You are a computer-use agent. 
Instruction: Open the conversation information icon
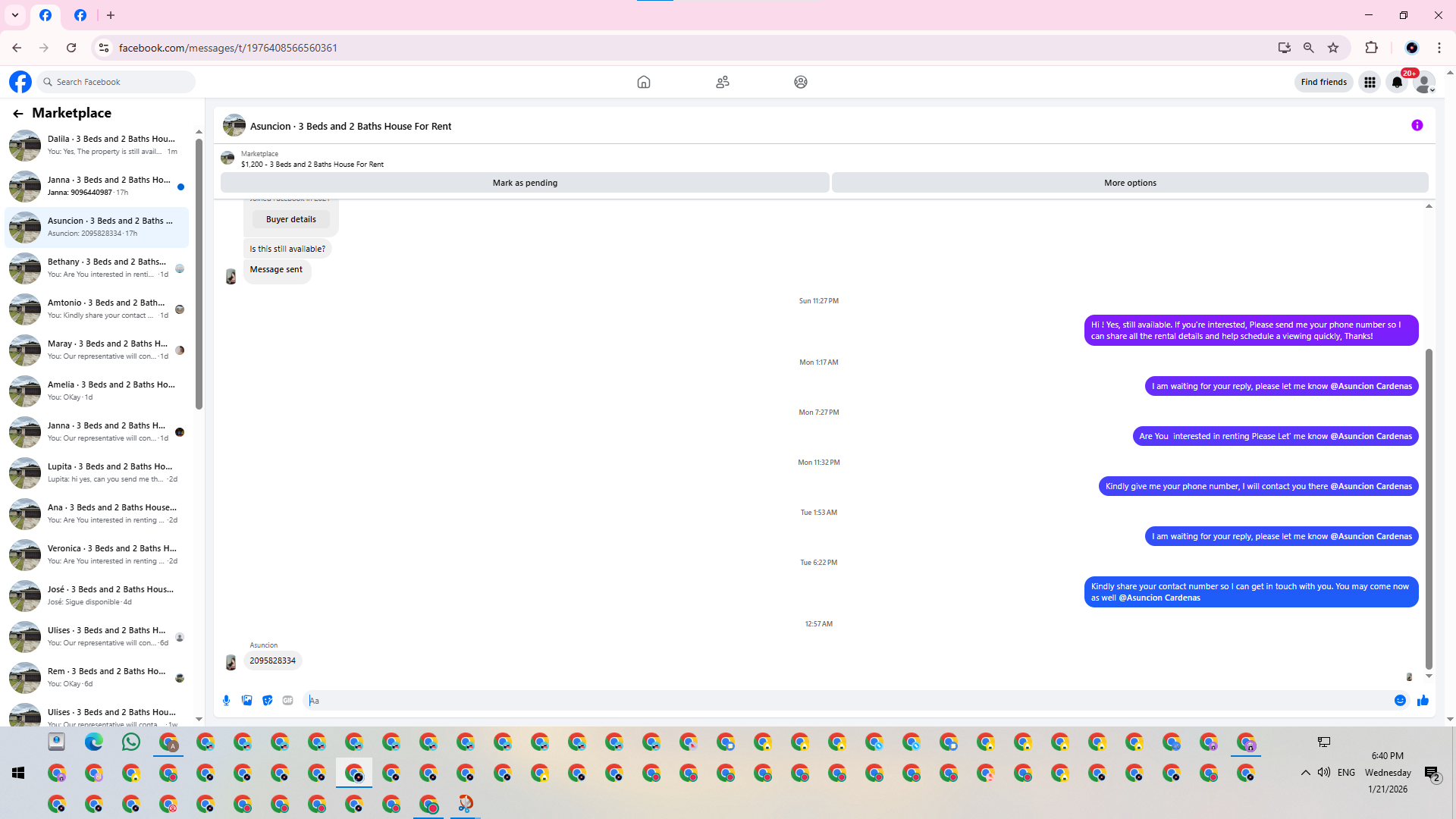pos(1417,126)
